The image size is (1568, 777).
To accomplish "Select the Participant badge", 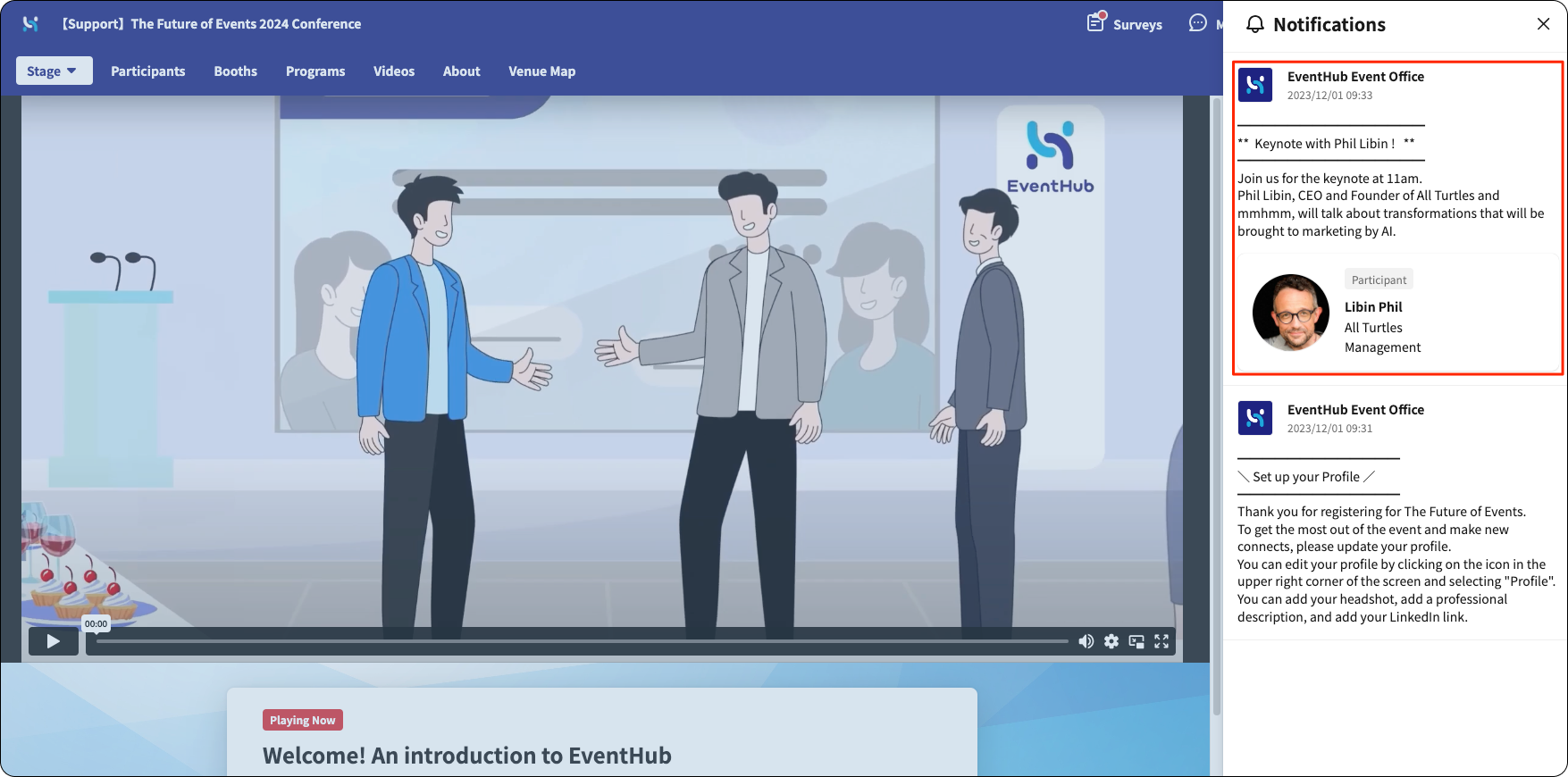I will click(1379, 280).
